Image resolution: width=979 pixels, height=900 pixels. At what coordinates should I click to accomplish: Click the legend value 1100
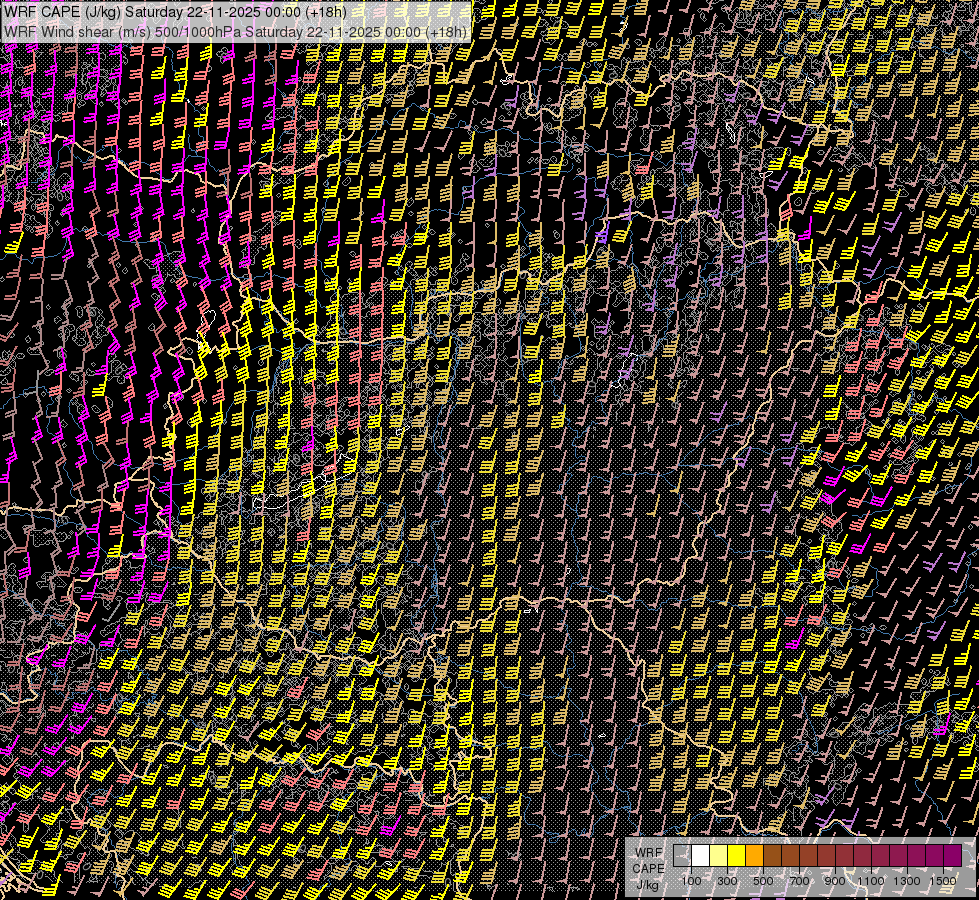pos(870,881)
